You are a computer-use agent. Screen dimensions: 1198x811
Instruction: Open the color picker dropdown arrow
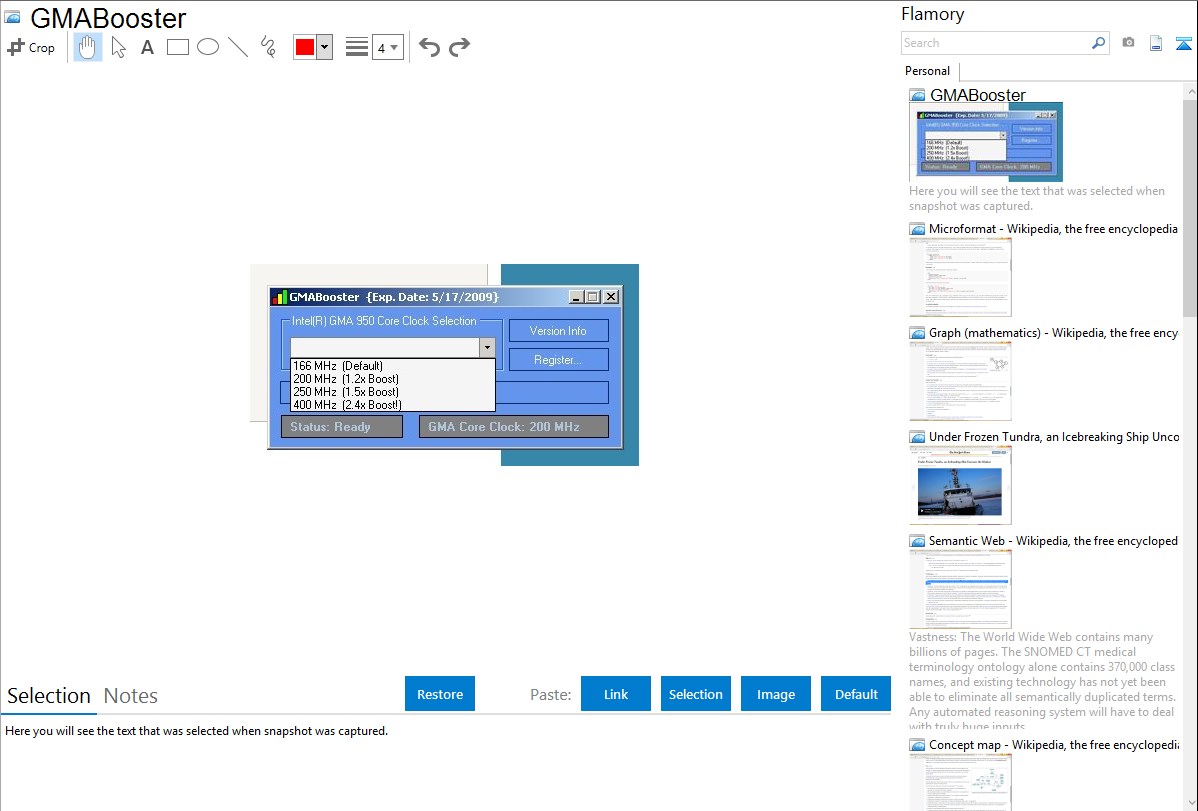pyautogui.click(x=325, y=47)
